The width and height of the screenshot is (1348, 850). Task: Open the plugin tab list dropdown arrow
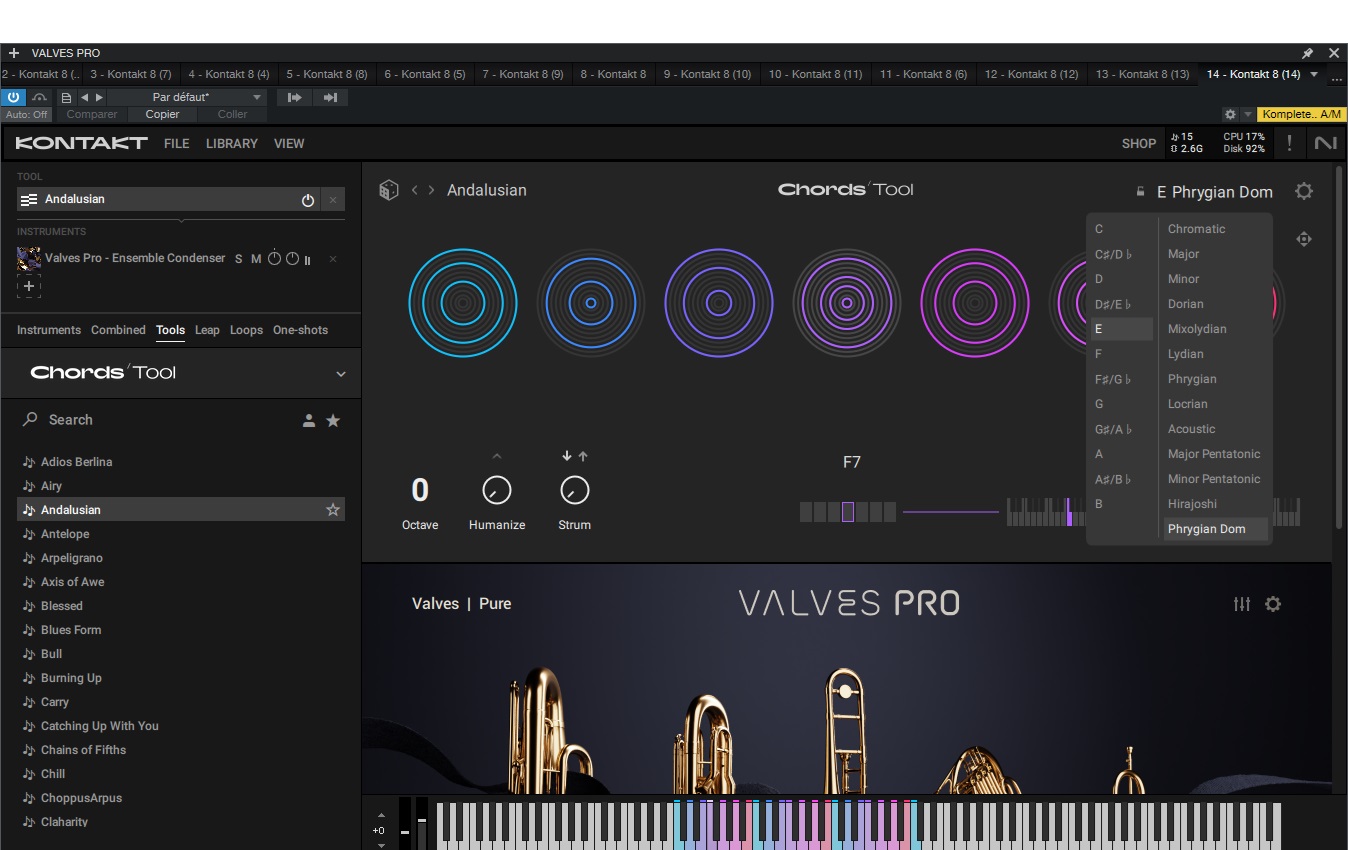click(x=1314, y=74)
